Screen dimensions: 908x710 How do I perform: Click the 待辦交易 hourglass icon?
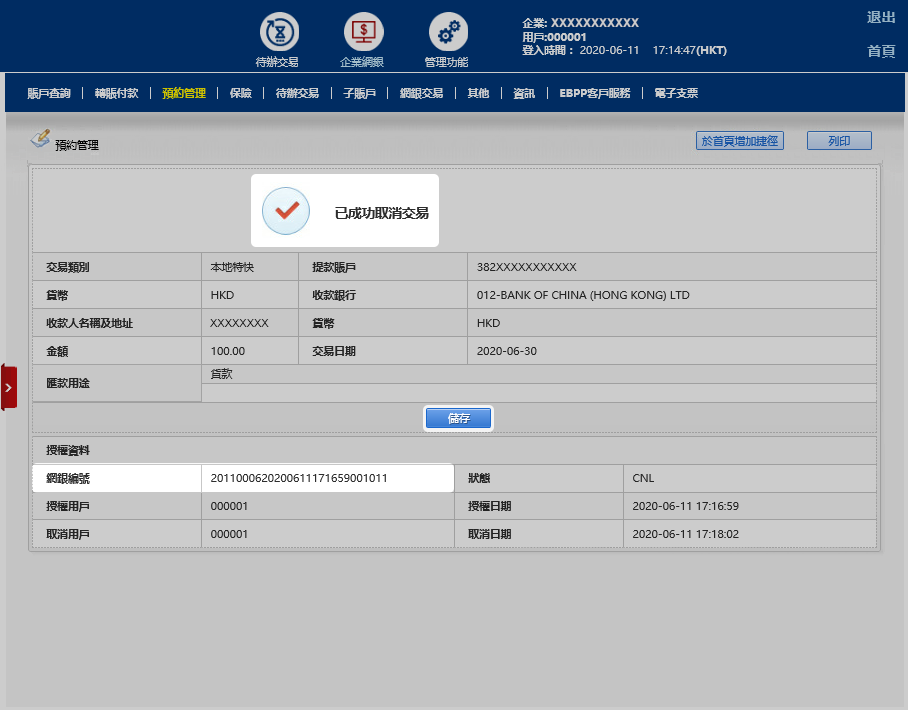tap(279, 32)
